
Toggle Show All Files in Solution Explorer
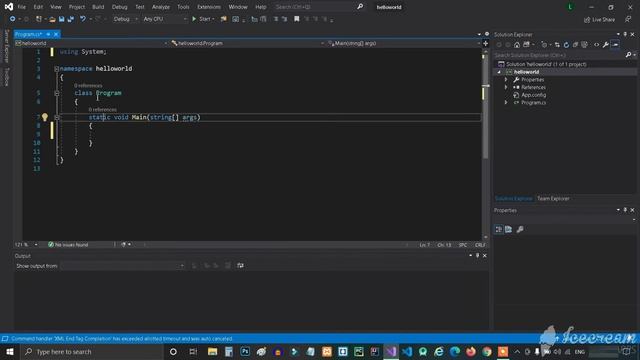click(584, 44)
